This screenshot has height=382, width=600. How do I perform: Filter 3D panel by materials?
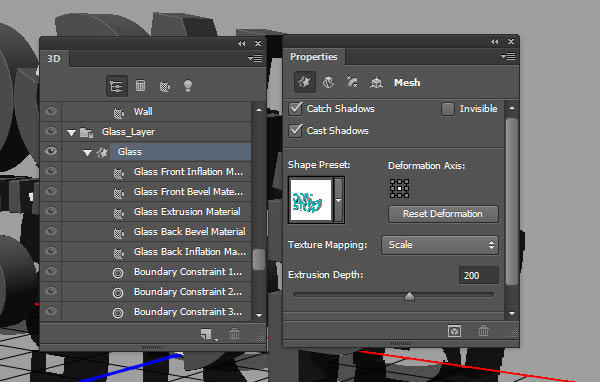coord(165,86)
